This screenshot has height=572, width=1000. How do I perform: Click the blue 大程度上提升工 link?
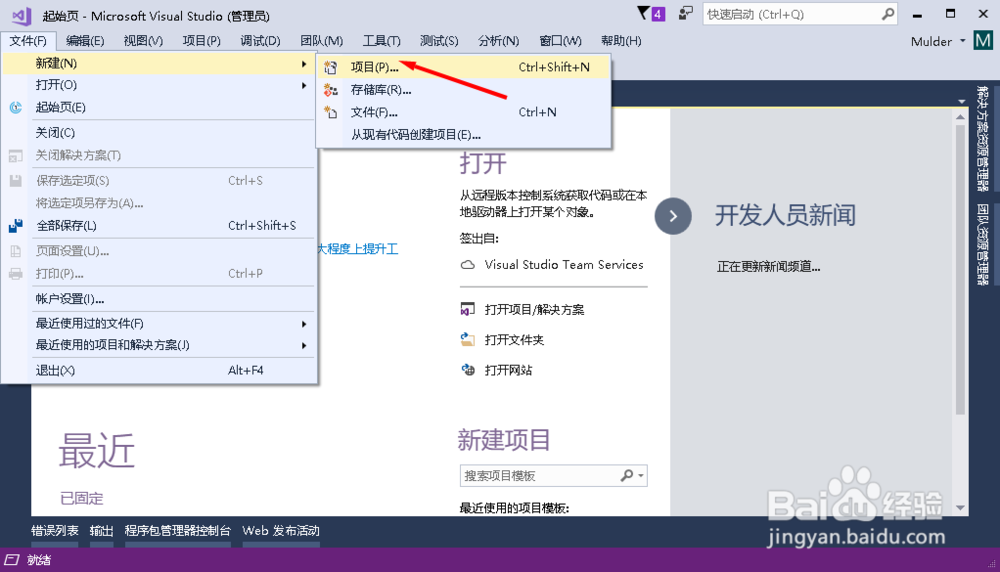[x=358, y=249]
